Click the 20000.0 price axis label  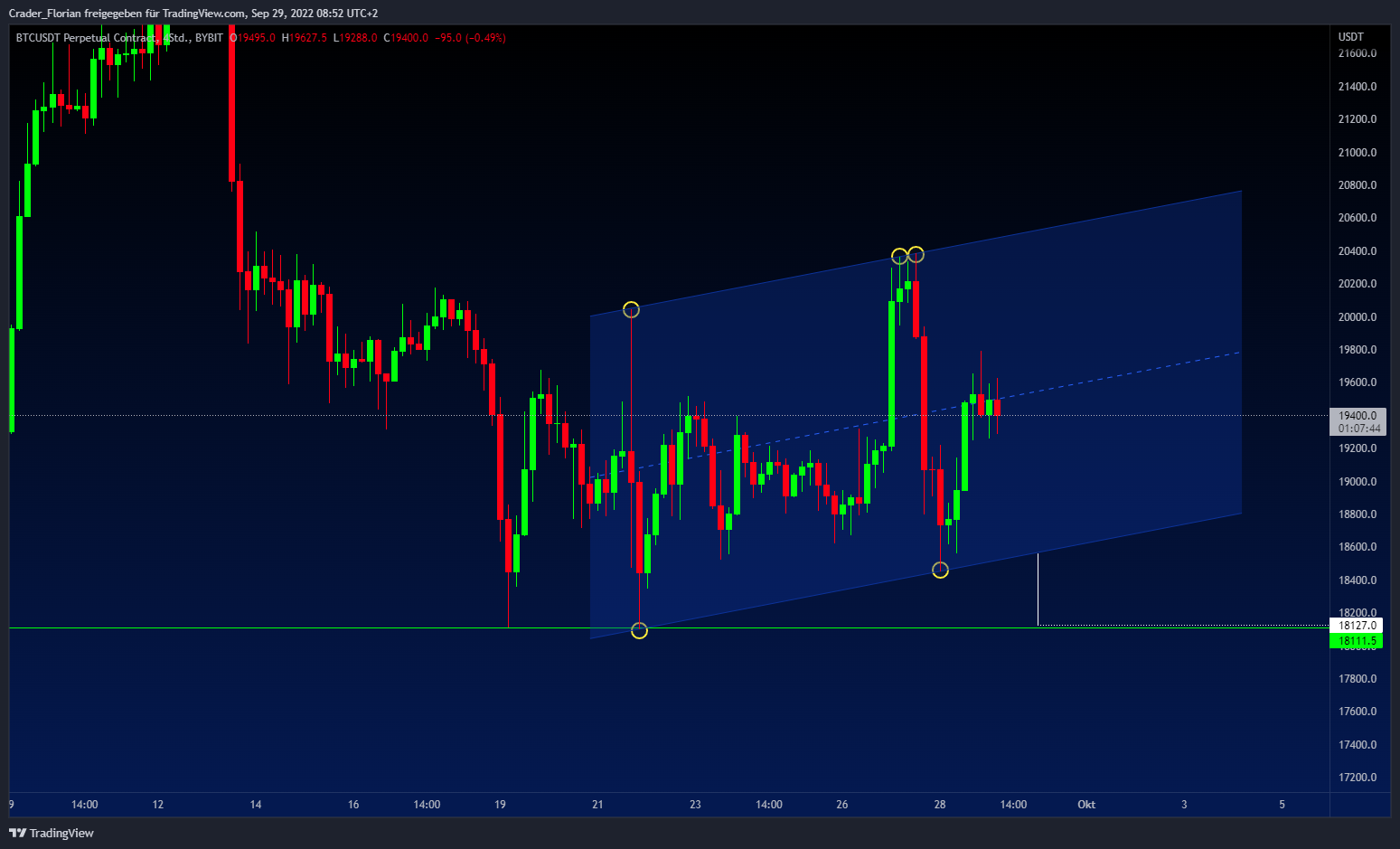(1358, 317)
